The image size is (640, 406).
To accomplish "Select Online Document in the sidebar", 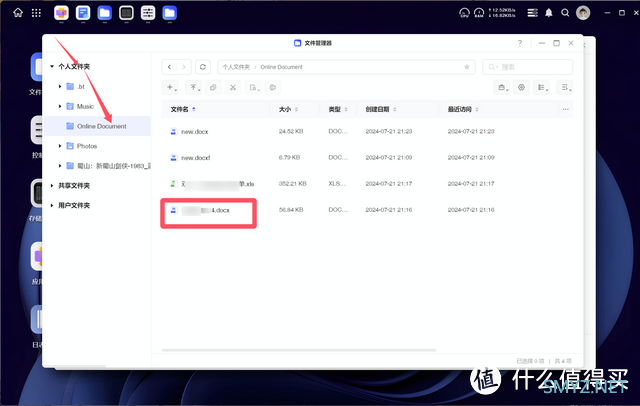I will click(97, 126).
